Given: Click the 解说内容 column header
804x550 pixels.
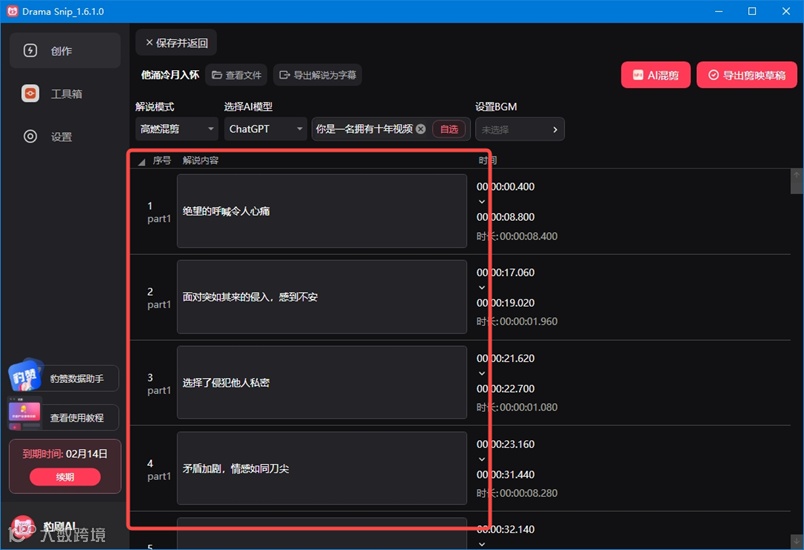Looking at the screenshot, I should [200, 160].
